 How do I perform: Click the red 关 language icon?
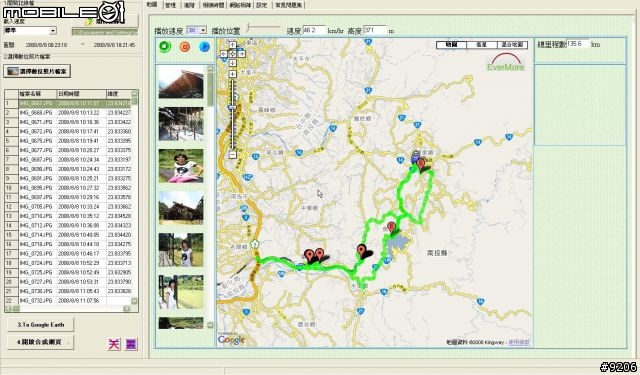pyautogui.click(x=114, y=344)
